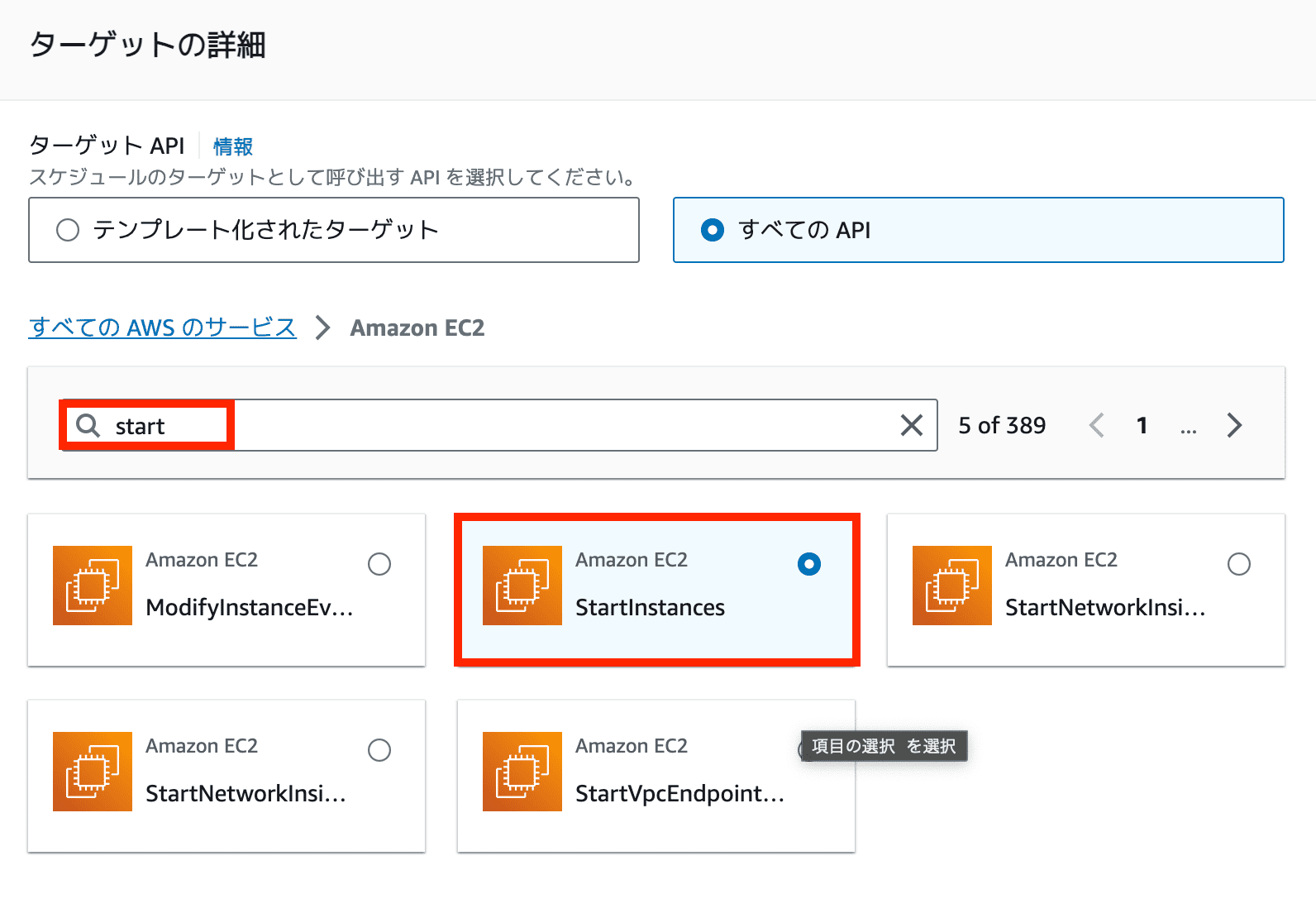Click the breadcrumb chevron separator
This screenshot has width=1316, height=918.
click(323, 328)
